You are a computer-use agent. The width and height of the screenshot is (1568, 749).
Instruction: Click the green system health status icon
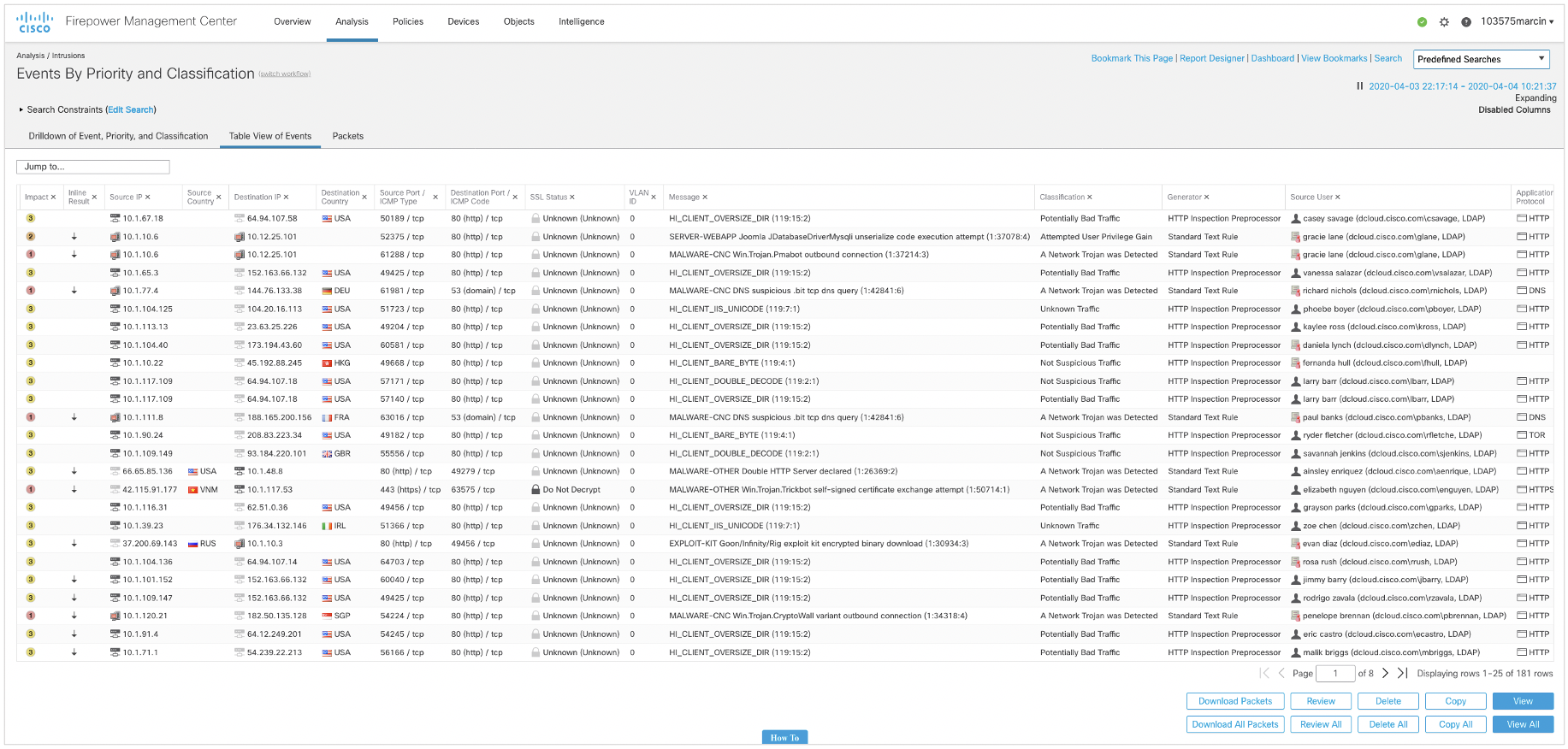[1422, 22]
